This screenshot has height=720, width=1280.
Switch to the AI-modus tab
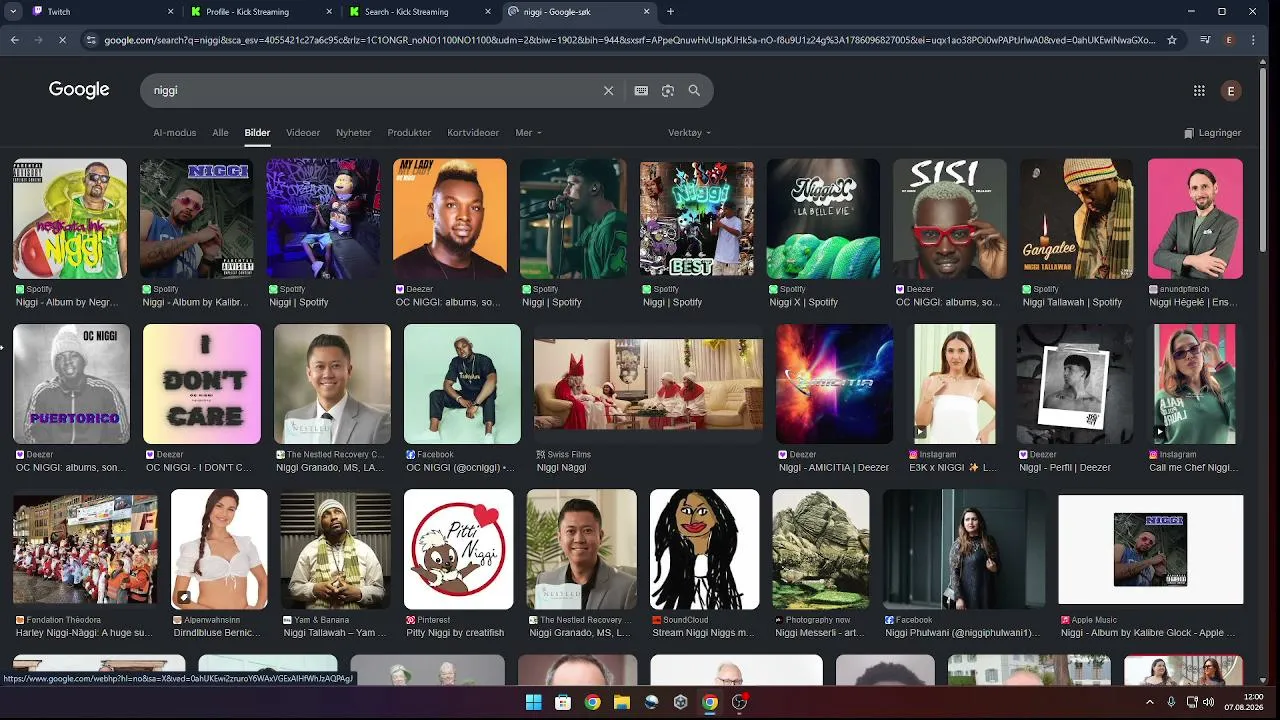pyautogui.click(x=175, y=133)
